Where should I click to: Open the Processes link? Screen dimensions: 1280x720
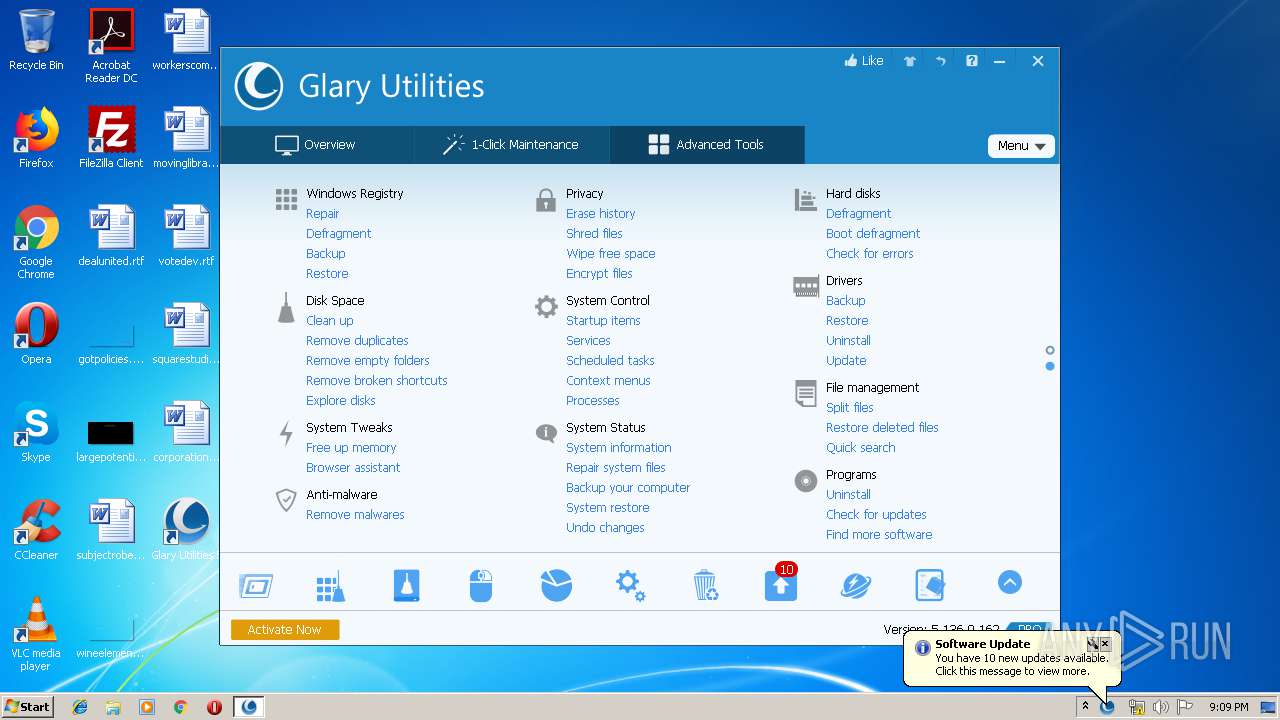coord(593,401)
